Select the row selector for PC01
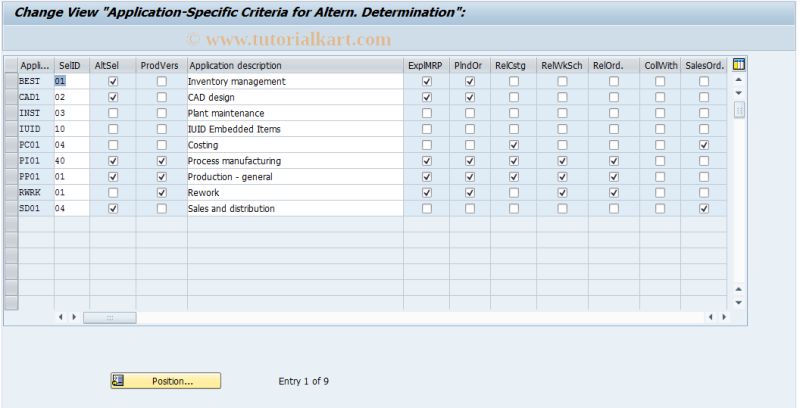Image resolution: width=800 pixels, height=408 pixels. coord(11,145)
